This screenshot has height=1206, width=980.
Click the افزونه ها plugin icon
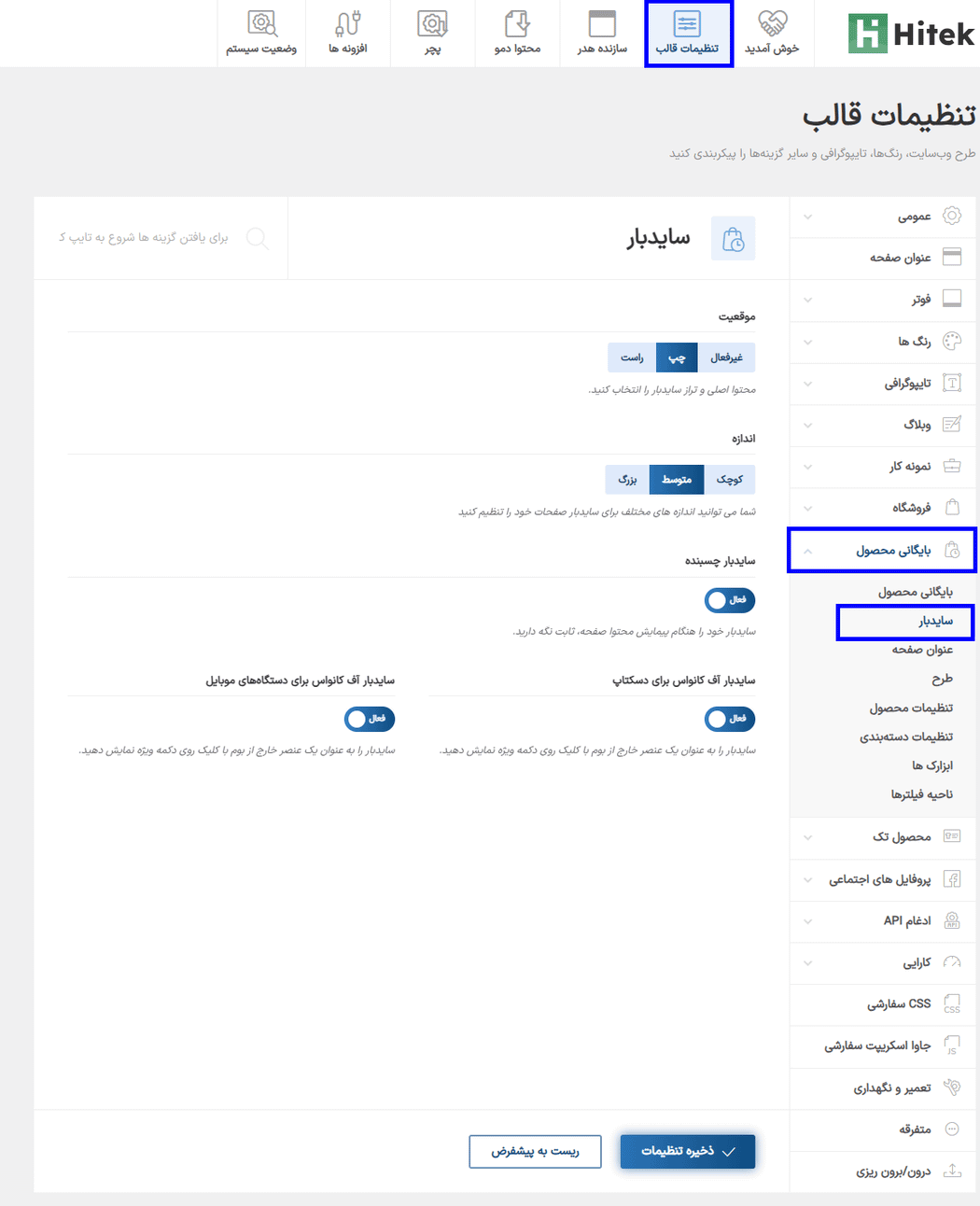(348, 23)
